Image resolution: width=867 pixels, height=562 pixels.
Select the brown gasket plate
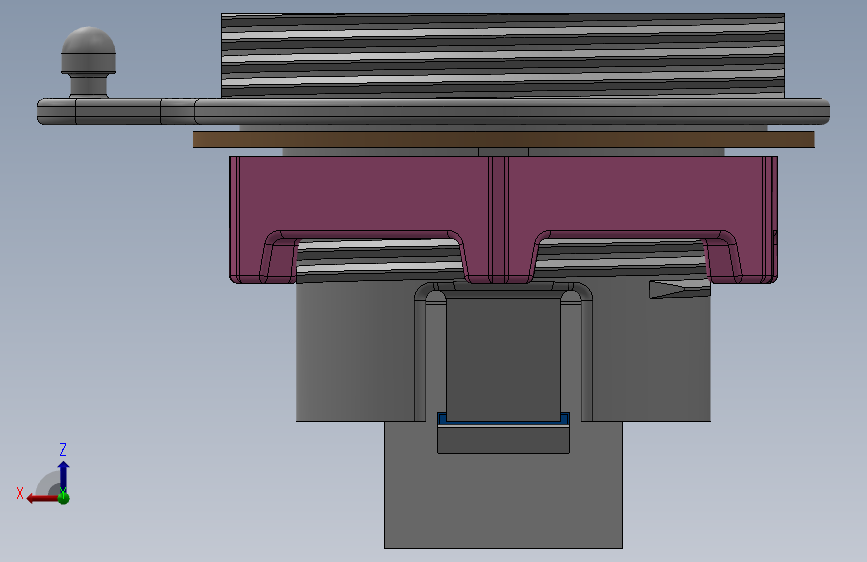click(x=504, y=139)
